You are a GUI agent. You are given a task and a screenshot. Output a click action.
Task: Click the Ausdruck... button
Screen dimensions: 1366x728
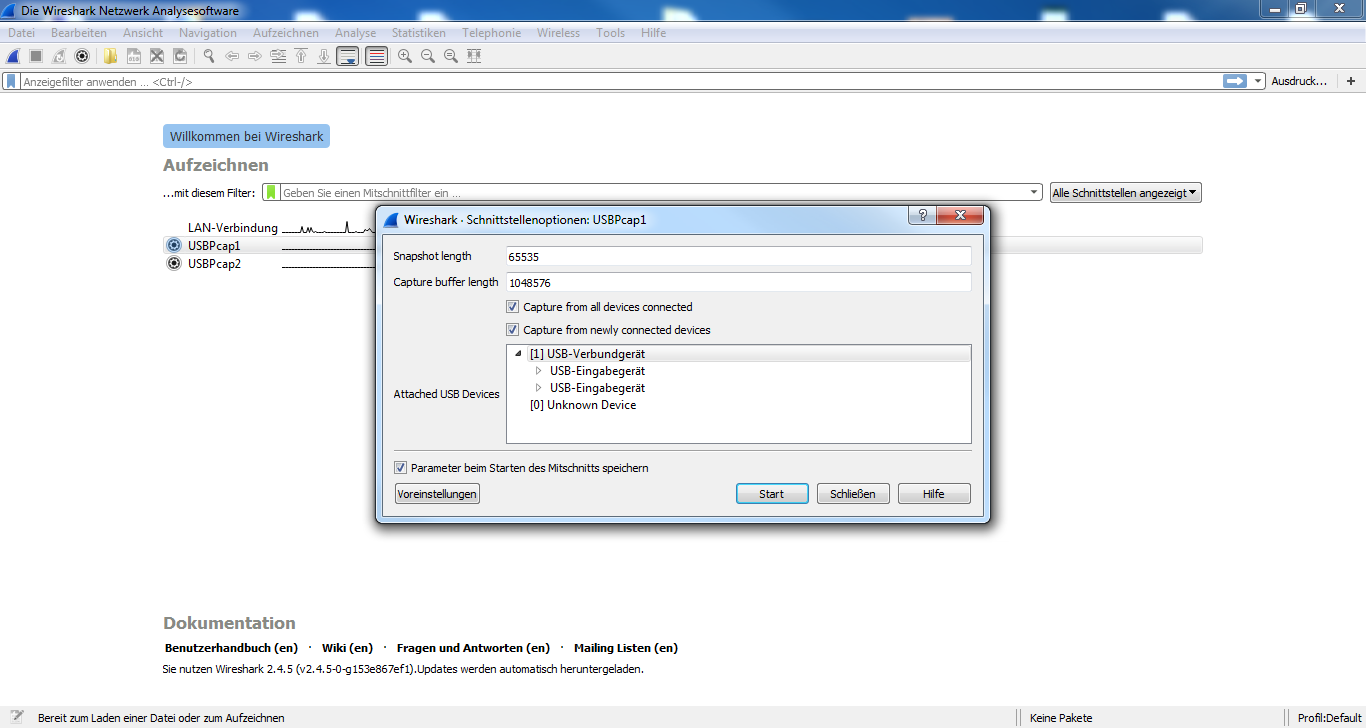(1299, 81)
